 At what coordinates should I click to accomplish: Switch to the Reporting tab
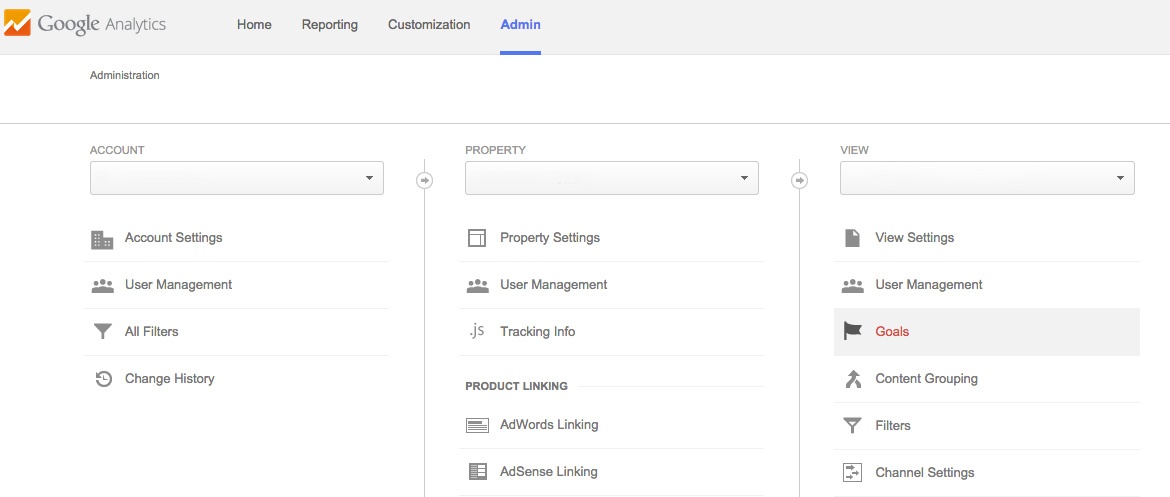click(x=329, y=25)
